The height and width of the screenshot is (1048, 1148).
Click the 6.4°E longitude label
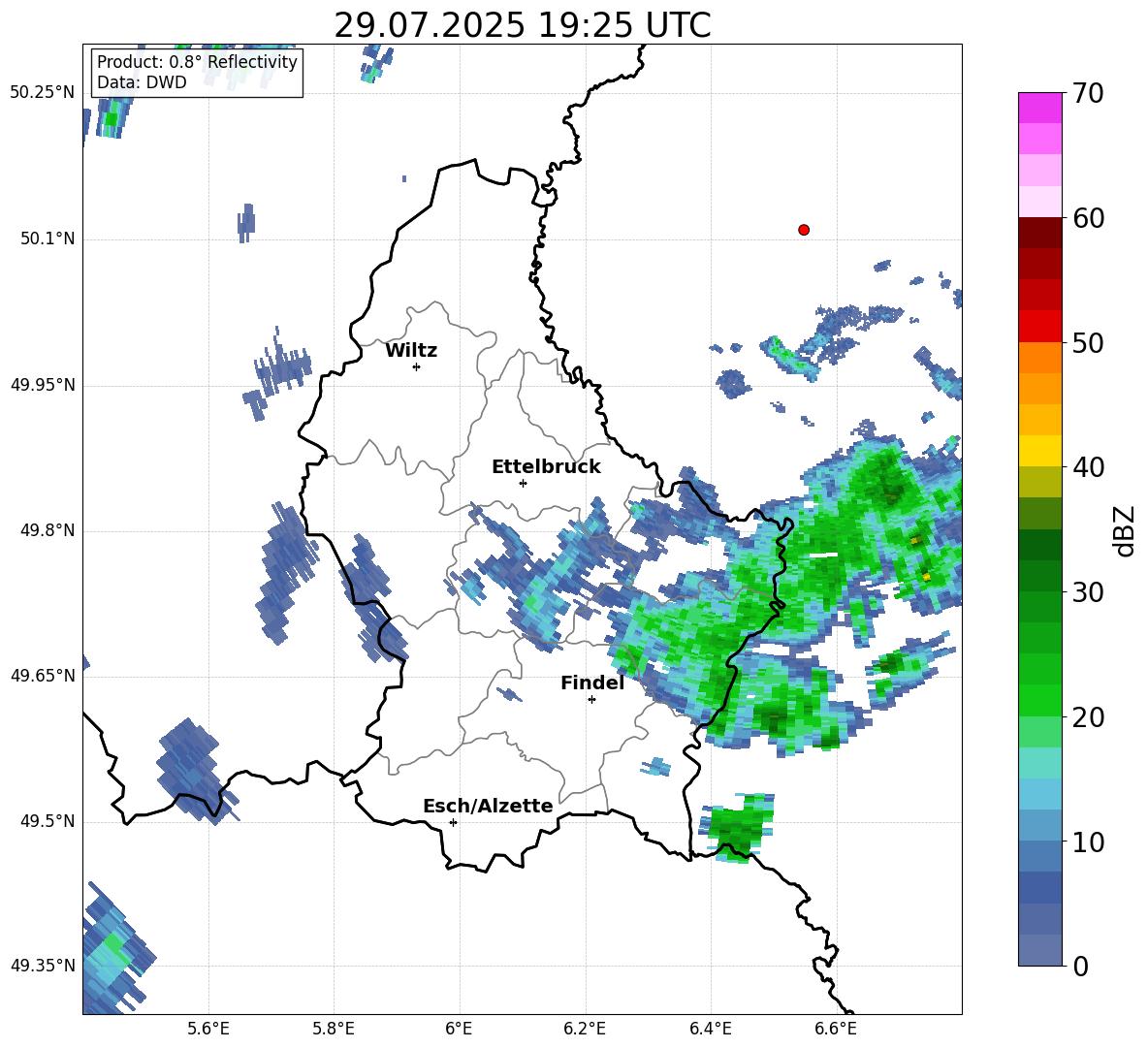pyautogui.click(x=710, y=1029)
